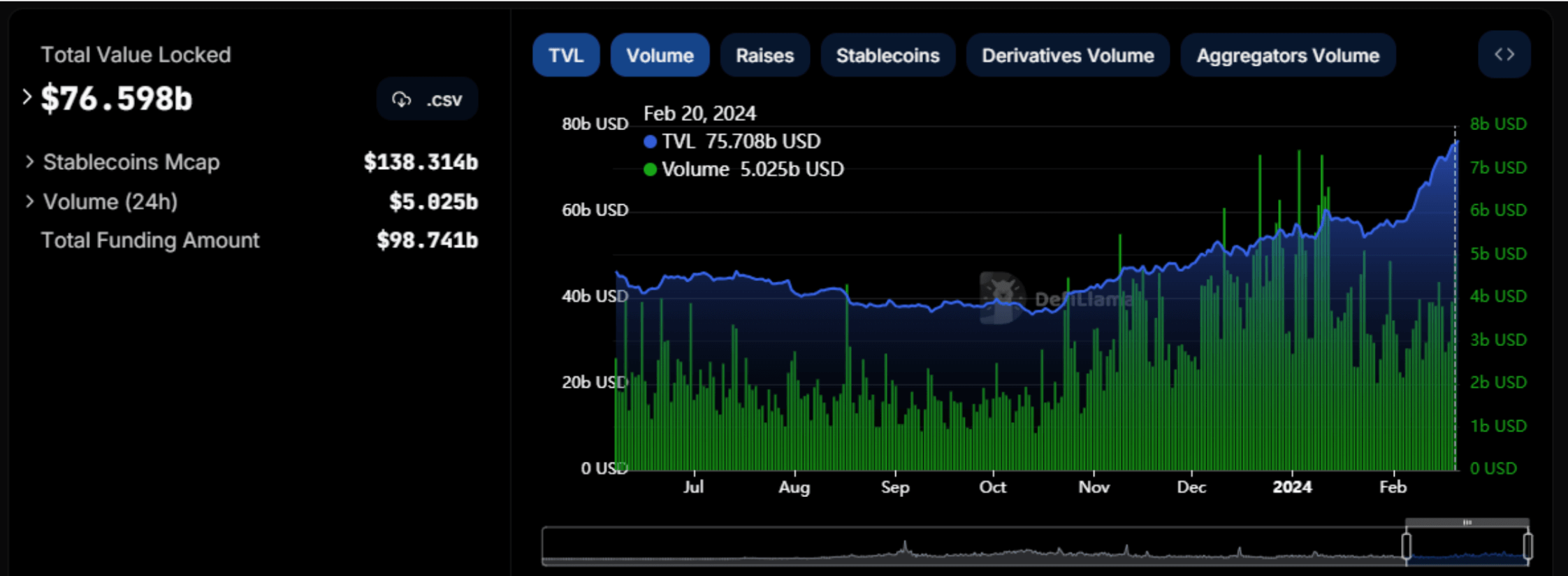The height and width of the screenshot is (576, 1568).
Task: Expand the Stablecoins Mcap row
Action: [x=29, y=161]
